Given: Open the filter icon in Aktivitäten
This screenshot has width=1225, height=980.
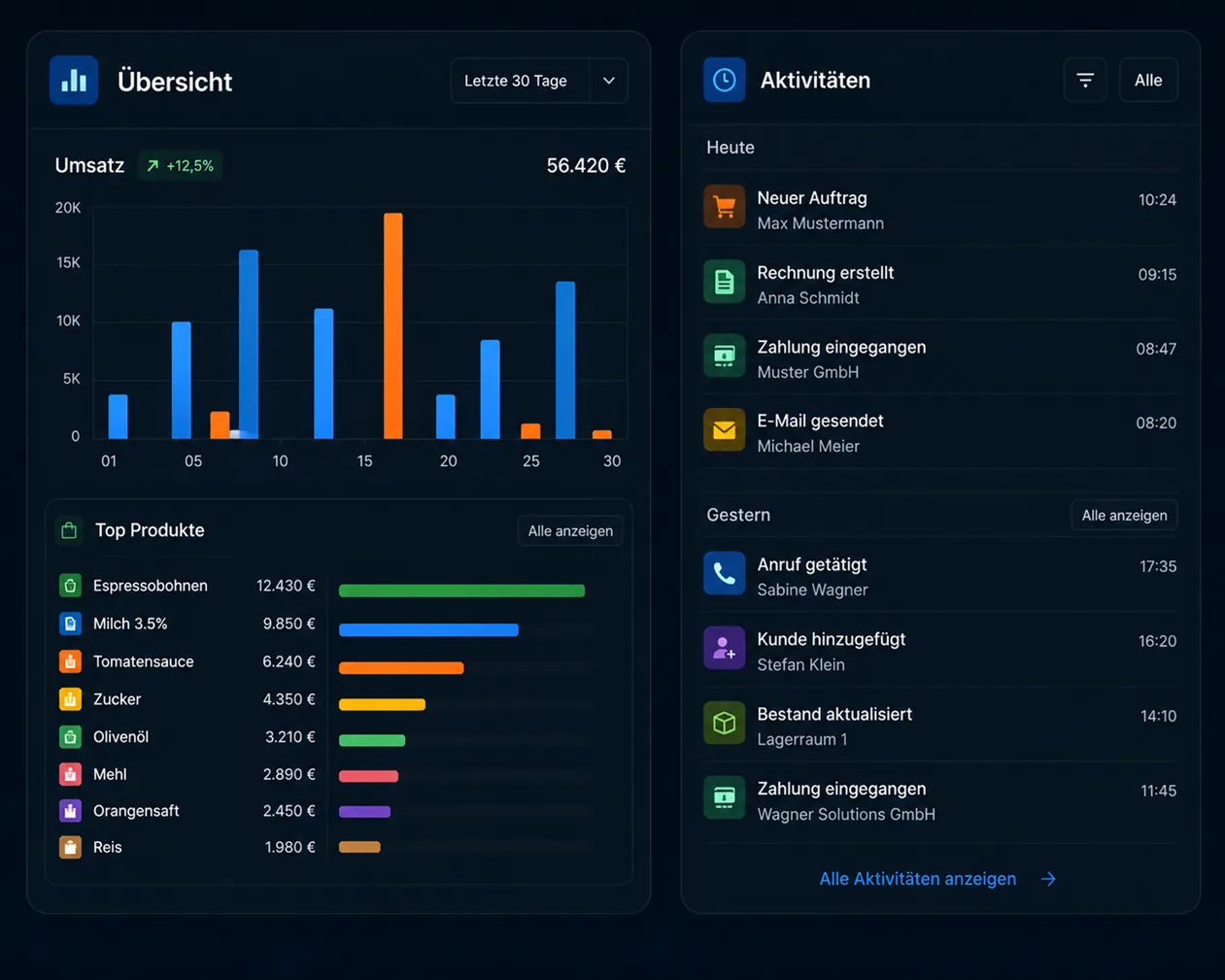Looking at the screenshot, I should (x=1085, y=80).
